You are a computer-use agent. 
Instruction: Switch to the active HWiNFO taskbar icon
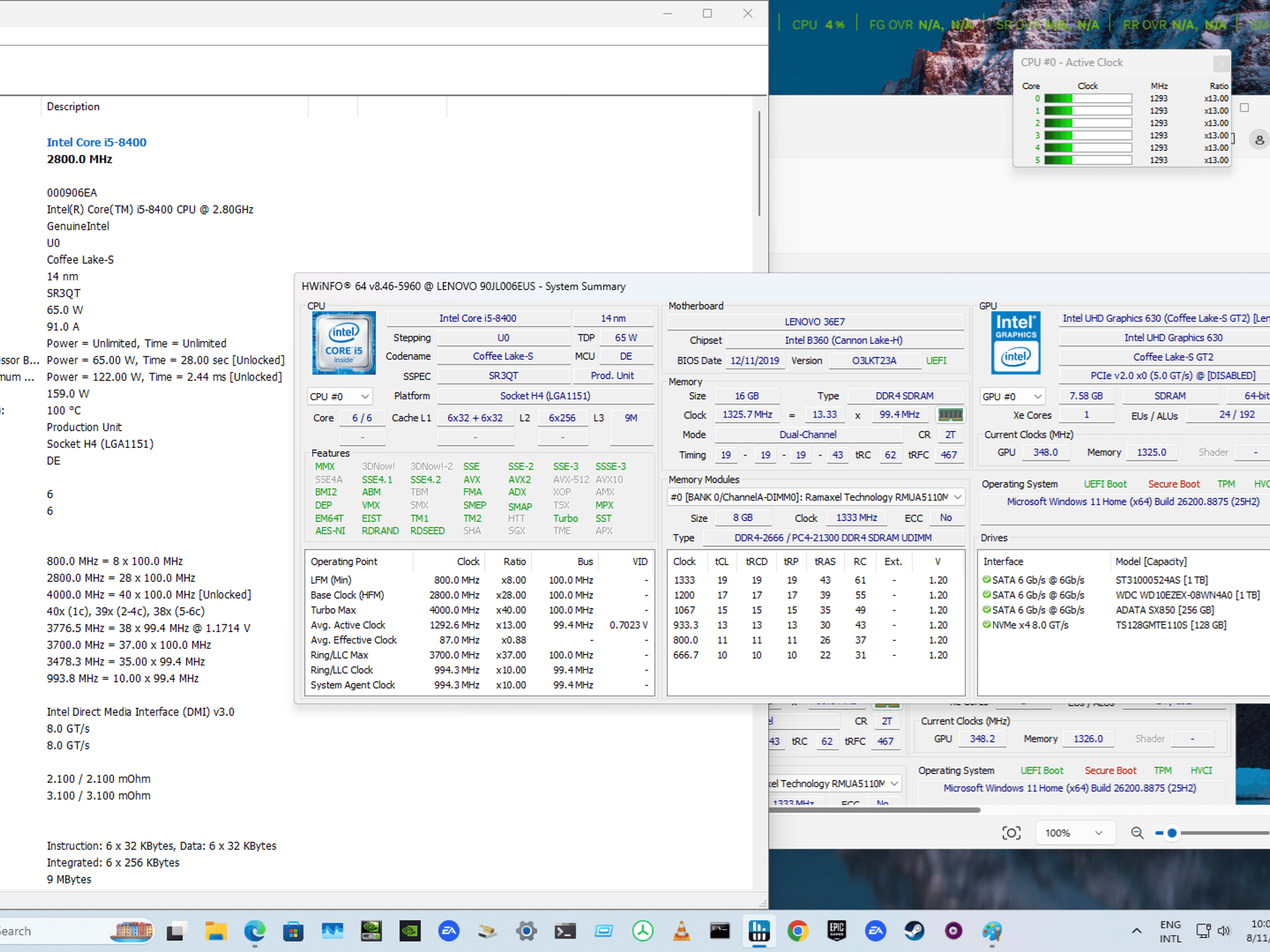click(759, 931)
